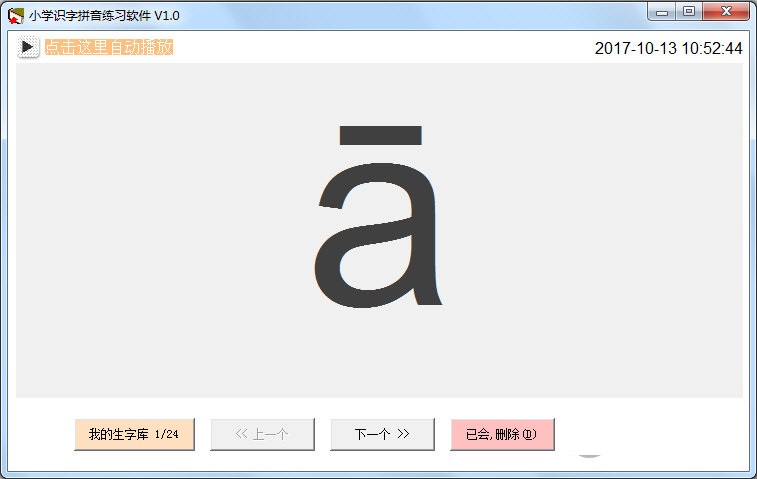Click the orange 点击这里自动播放 label
Viewport: 757px width, 479px height.
(109, 47)
